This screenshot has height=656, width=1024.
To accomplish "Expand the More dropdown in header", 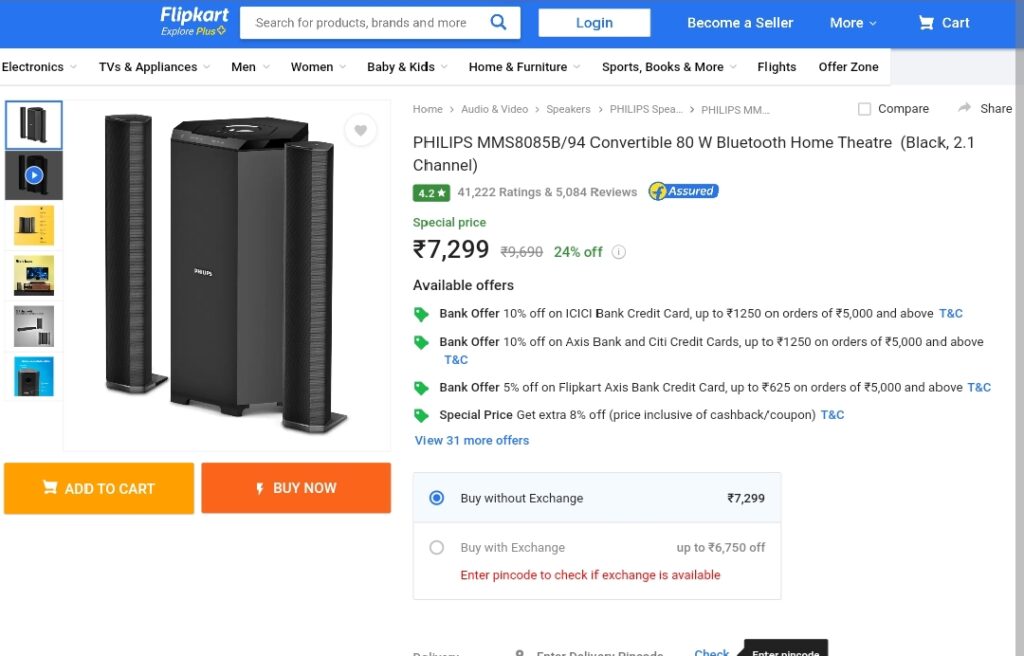I will coord(853,23).
